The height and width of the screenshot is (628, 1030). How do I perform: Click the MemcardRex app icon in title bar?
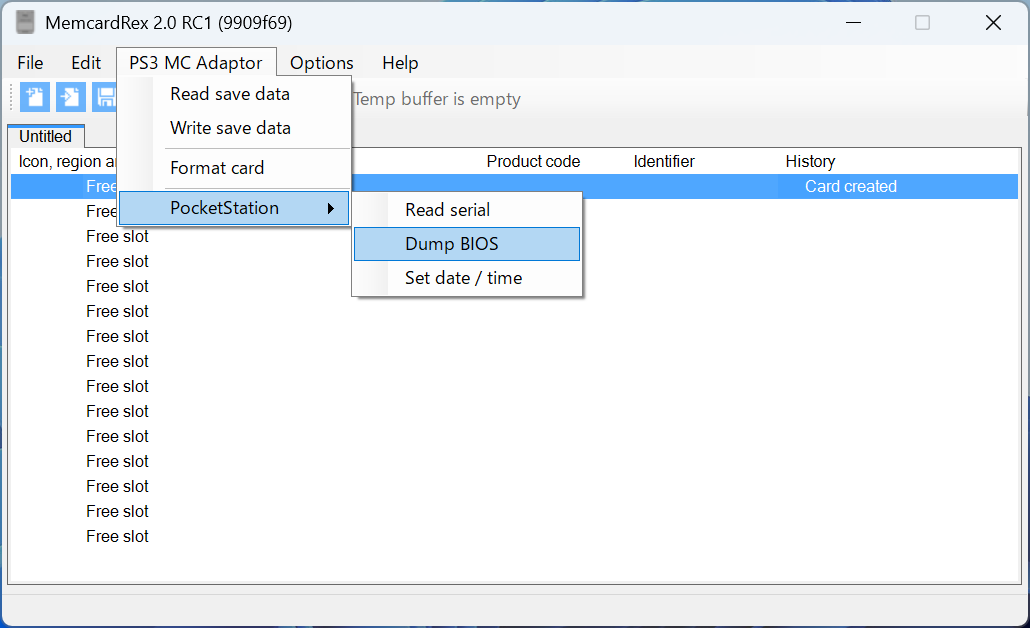click(x=25, y=22)
